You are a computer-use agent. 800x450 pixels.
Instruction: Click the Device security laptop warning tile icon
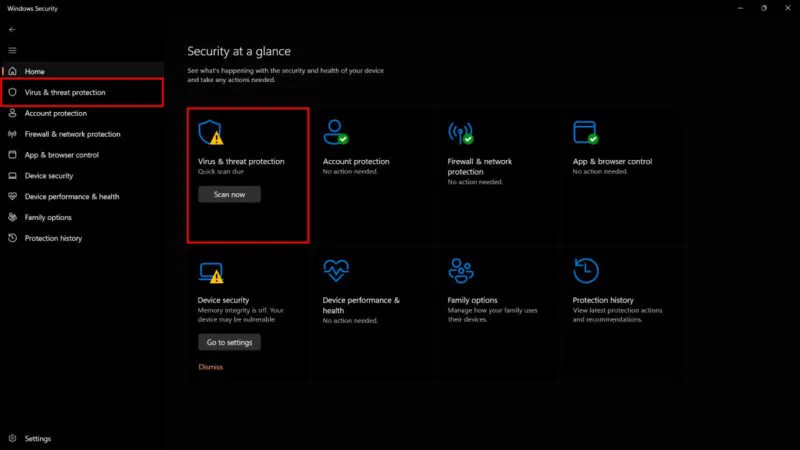pyautogui.click(x=211, y=272)
